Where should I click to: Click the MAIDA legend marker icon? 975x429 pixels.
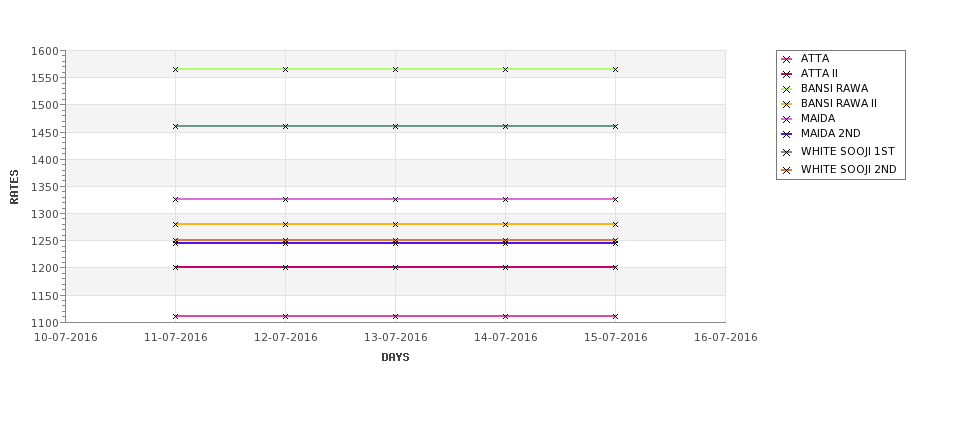pyautogui.click(x=787, y=119)
